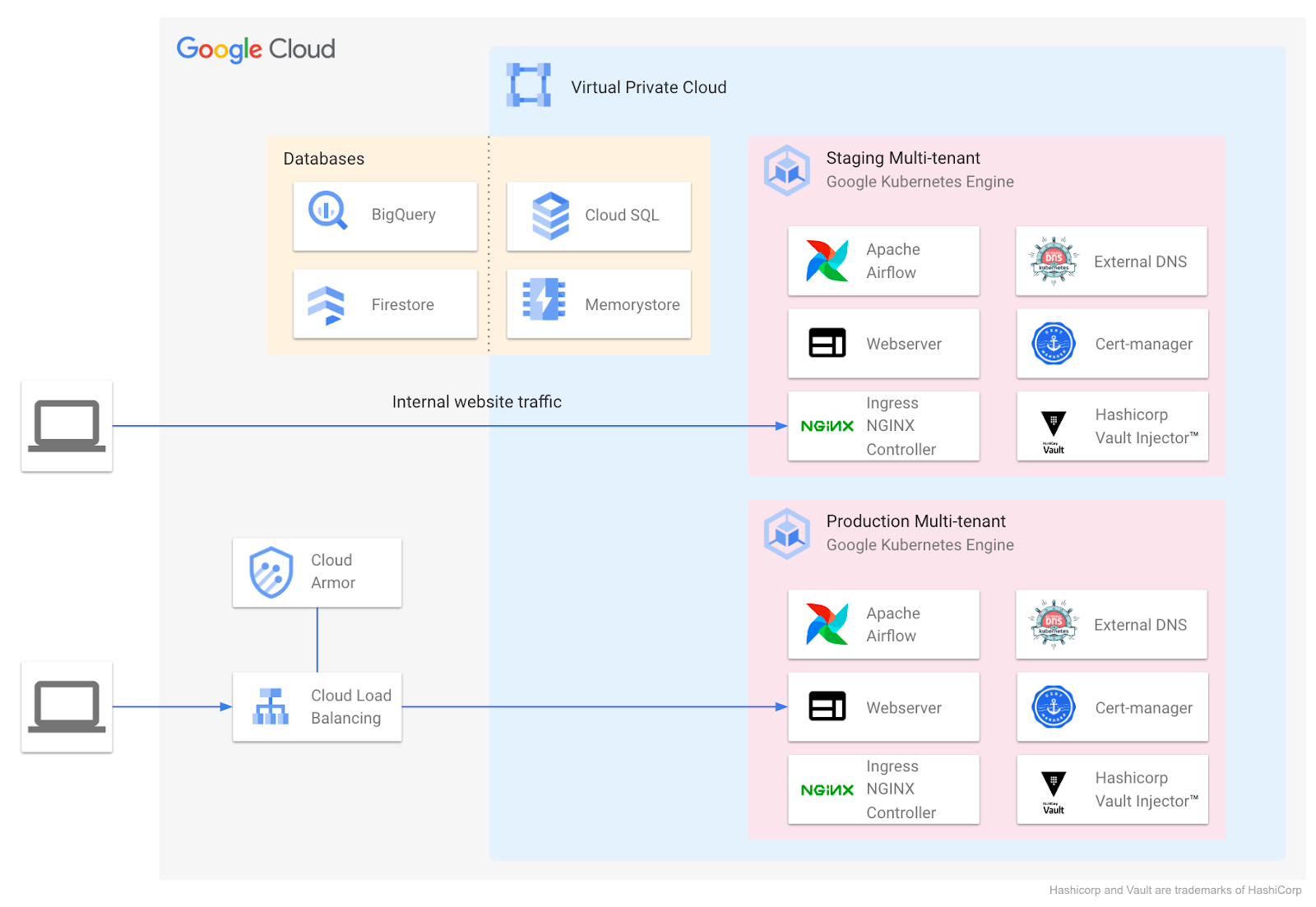Click the laptop sending internal website traffic
The image size is (1316, 907).
[x=67, y=426]
